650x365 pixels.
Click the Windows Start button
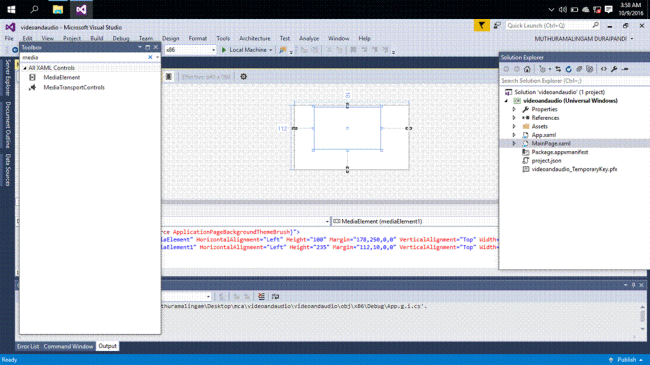[11, 9]
